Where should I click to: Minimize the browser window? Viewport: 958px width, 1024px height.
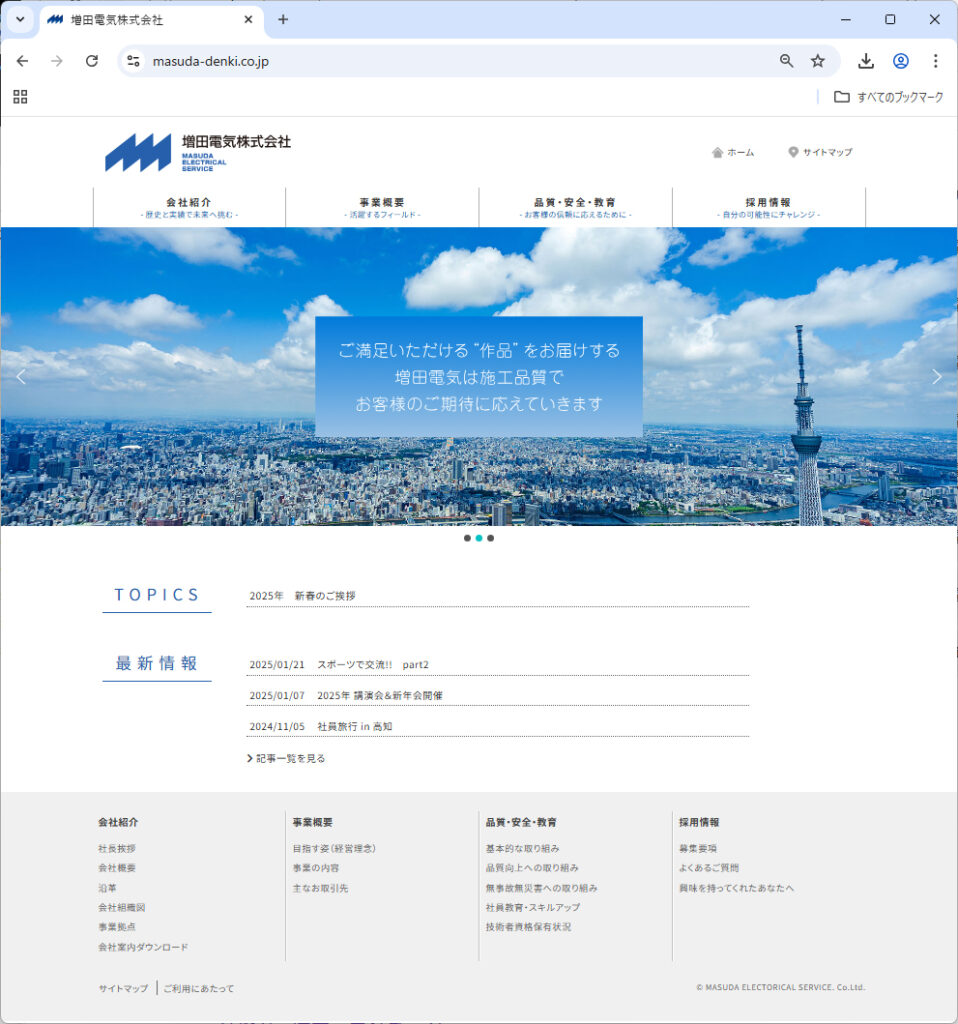846,20
